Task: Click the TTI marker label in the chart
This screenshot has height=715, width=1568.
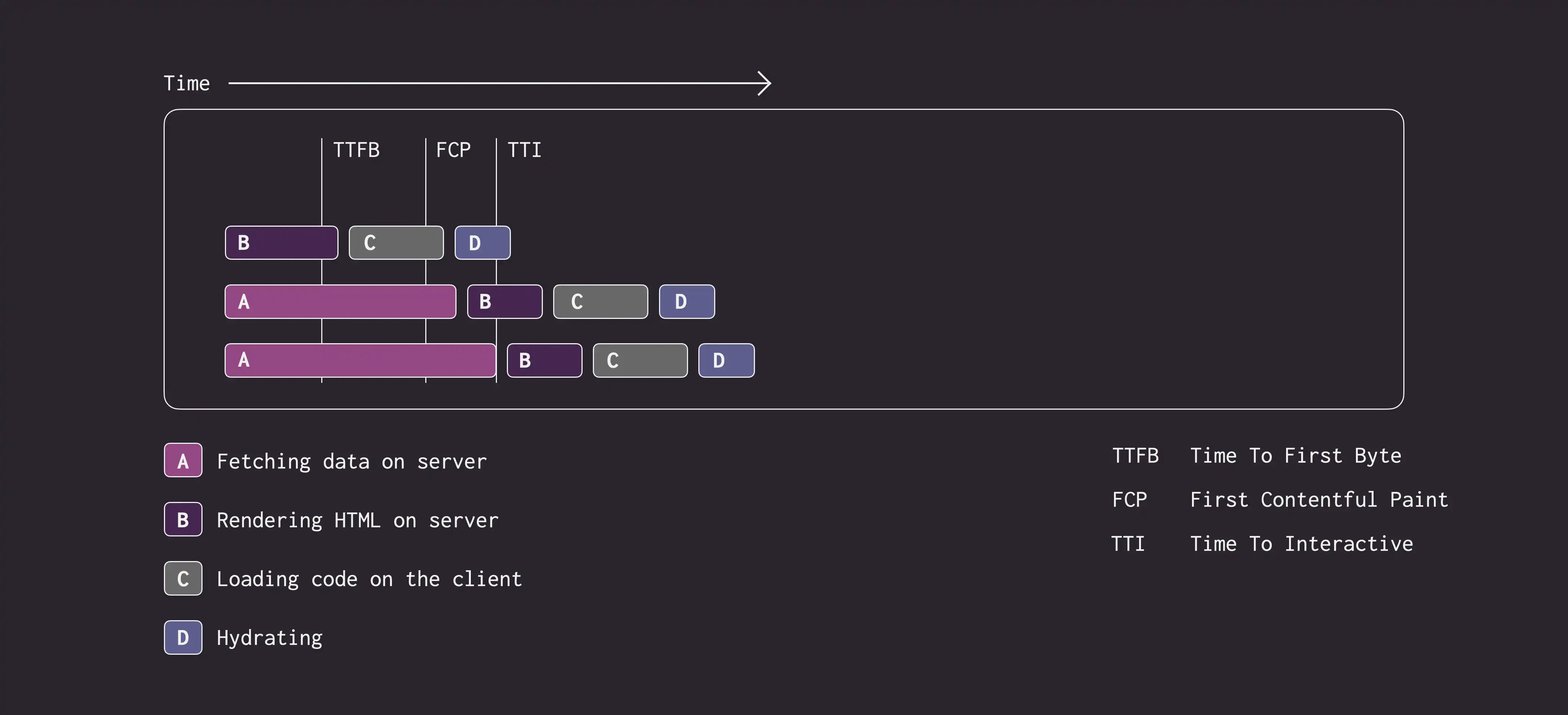Action: [525, 150]
